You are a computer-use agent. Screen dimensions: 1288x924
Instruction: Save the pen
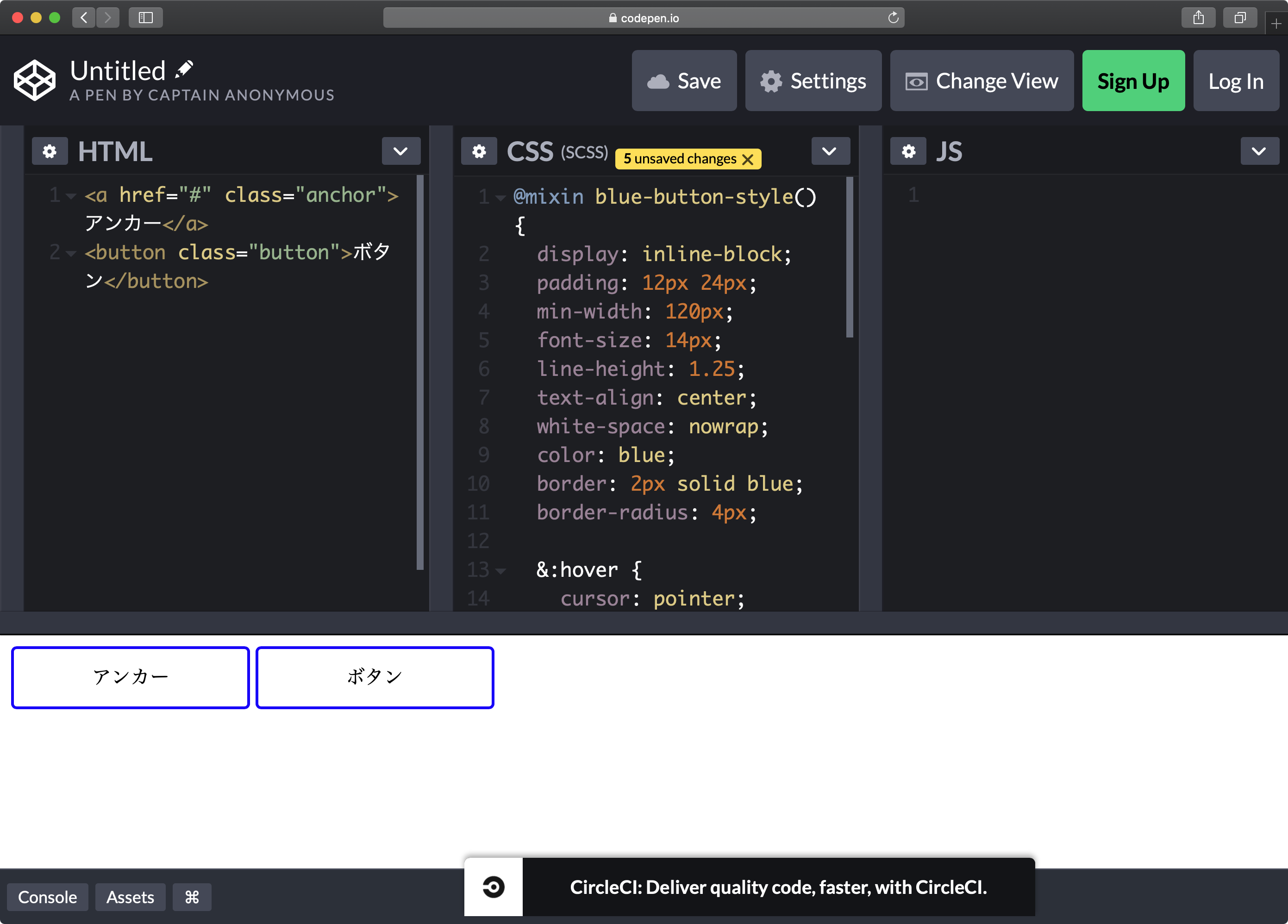tap(684, 80)
